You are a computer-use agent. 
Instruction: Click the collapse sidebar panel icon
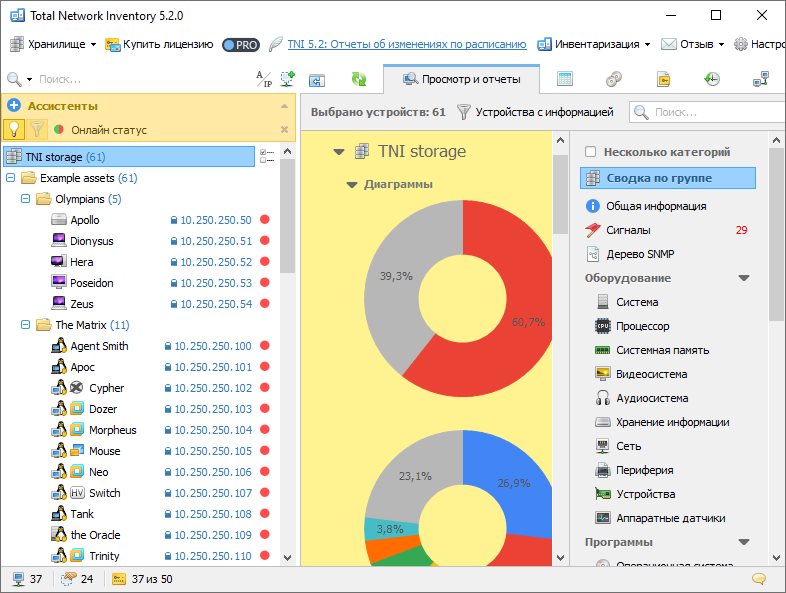click(317, 80)
